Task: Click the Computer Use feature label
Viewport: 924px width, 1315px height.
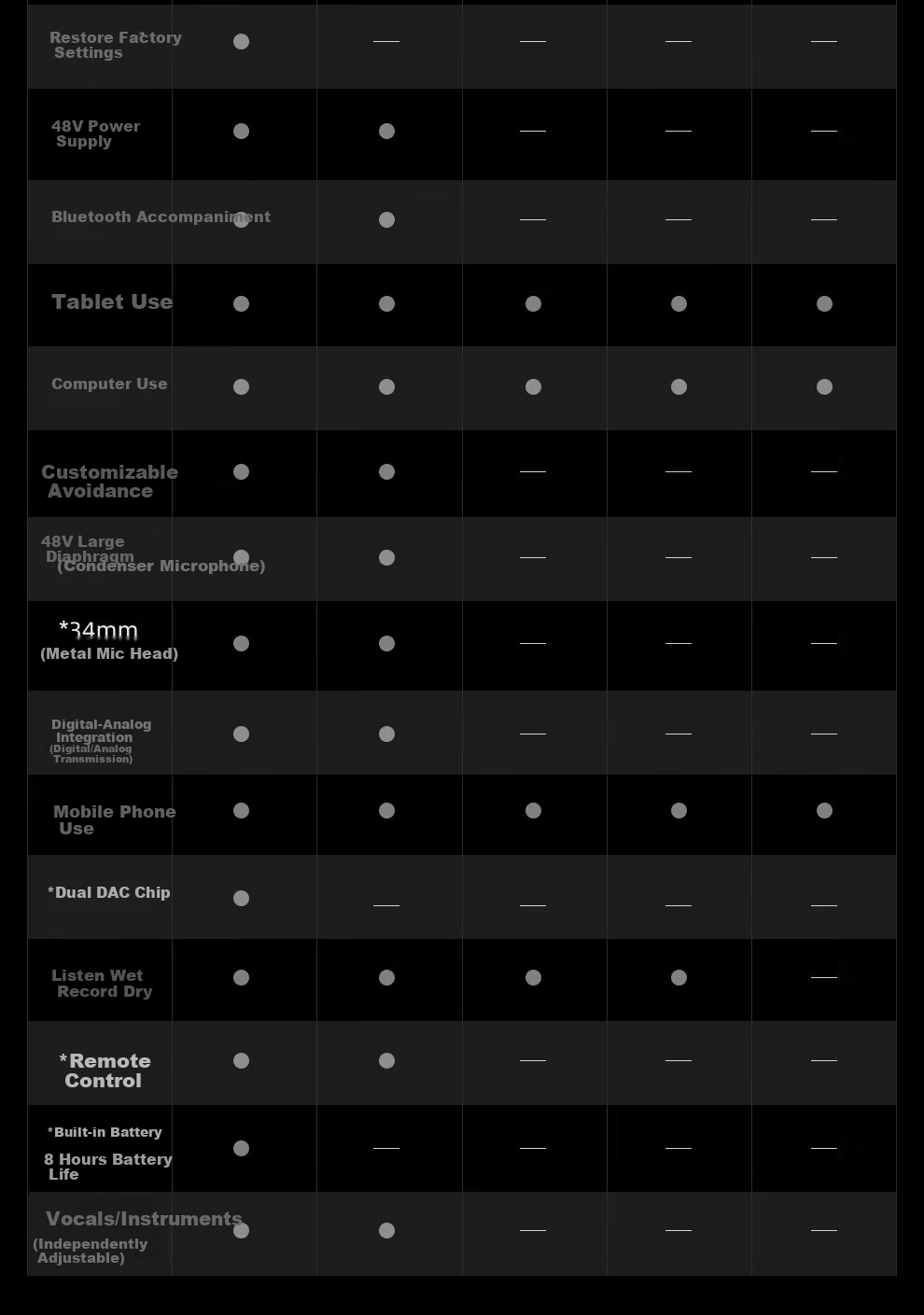Action: (x=109, y=384)
